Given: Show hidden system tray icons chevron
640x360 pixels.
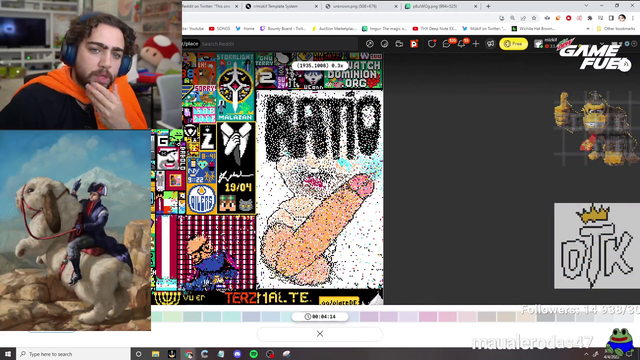Looking at the screenshot, I should tap(586, 354).
